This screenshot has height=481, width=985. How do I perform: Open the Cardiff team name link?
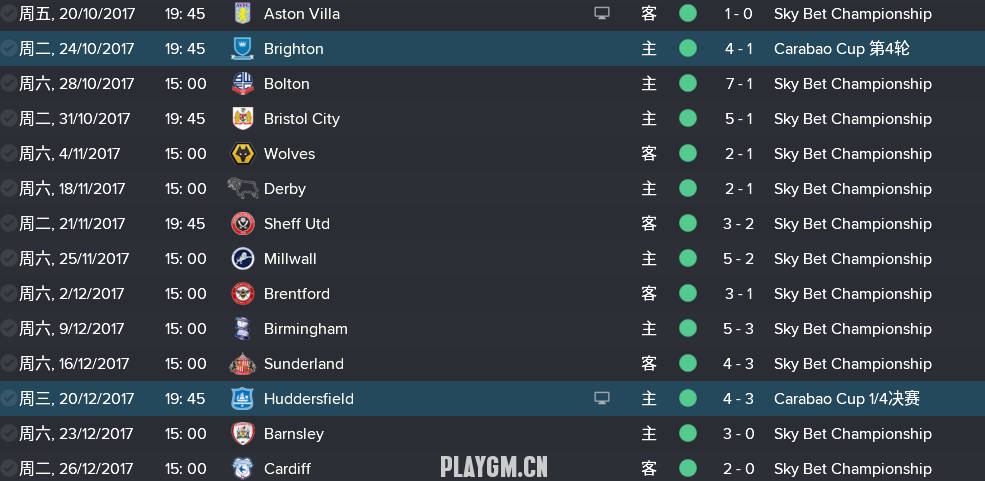tap(287, 468)
